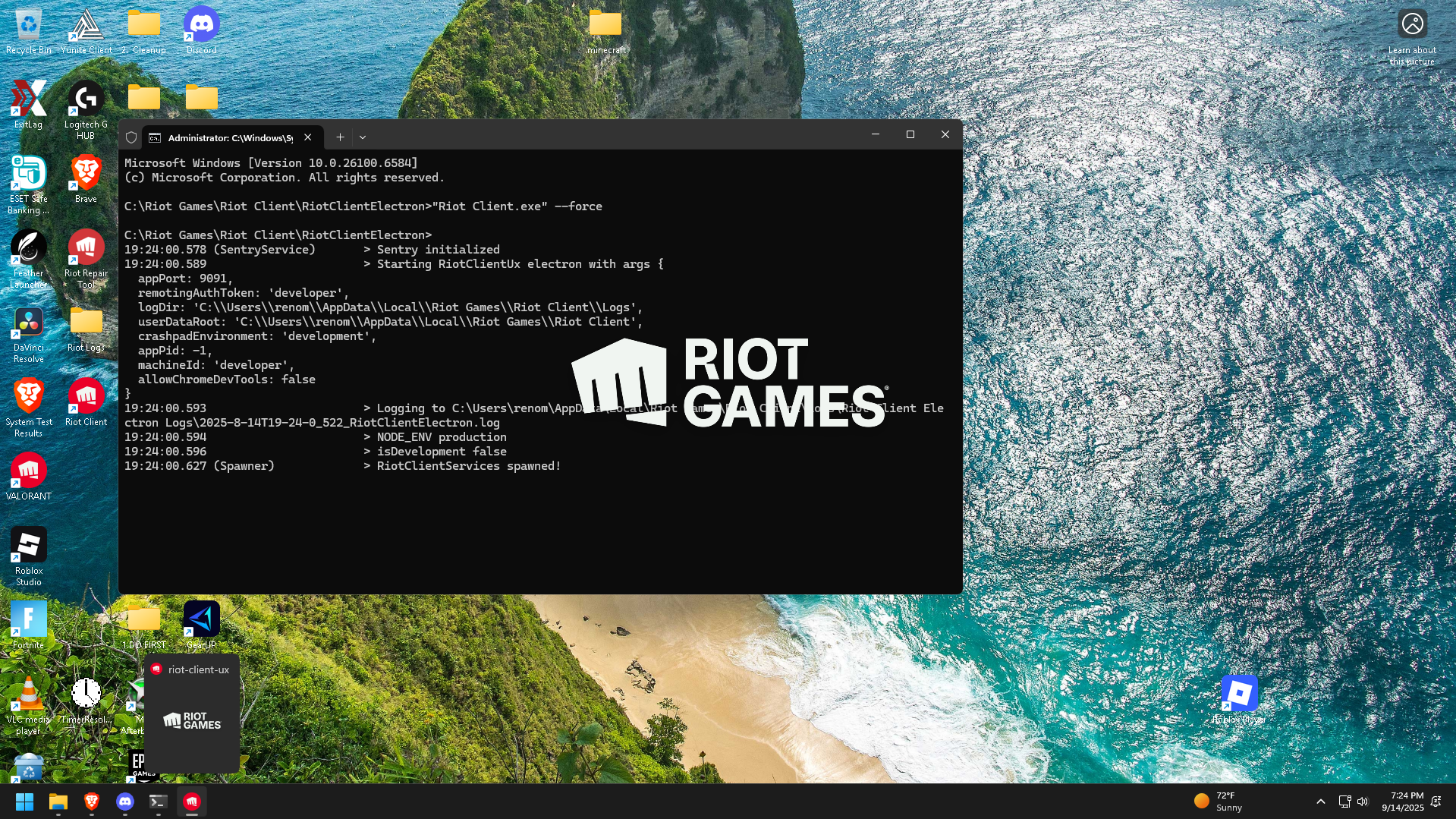Click the 'isDevelopment false' terminal line

point(442,452)
